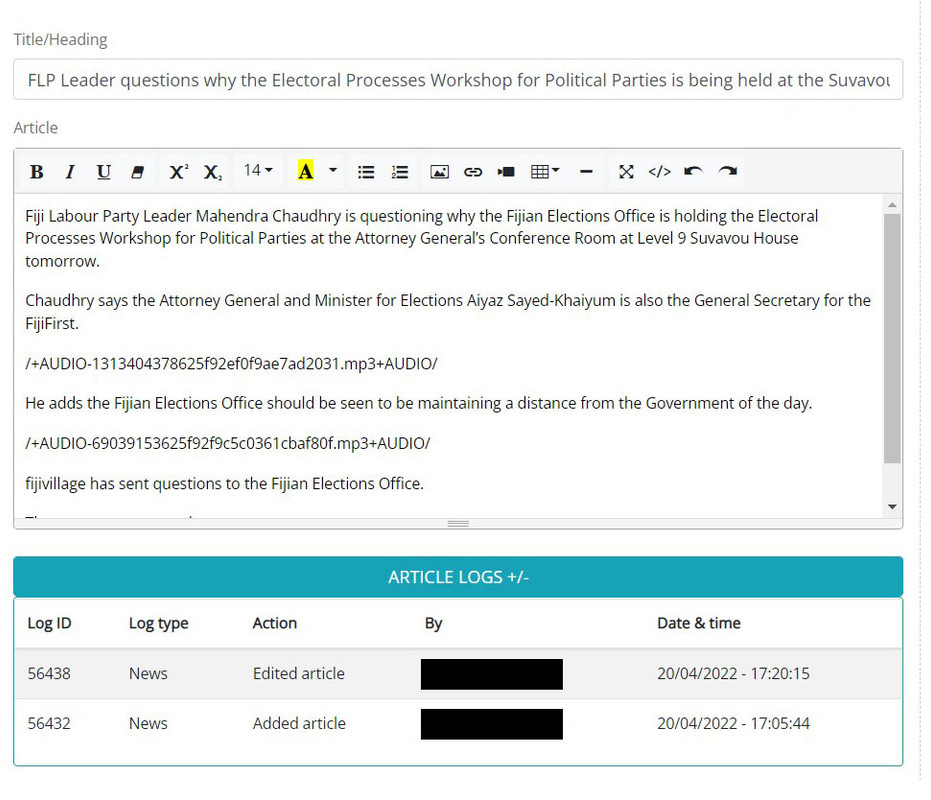Image resolution: width=931 pixels, height=800 pixels.
Task: Click the 'Action' column header
Action: (x=274, y=623)
